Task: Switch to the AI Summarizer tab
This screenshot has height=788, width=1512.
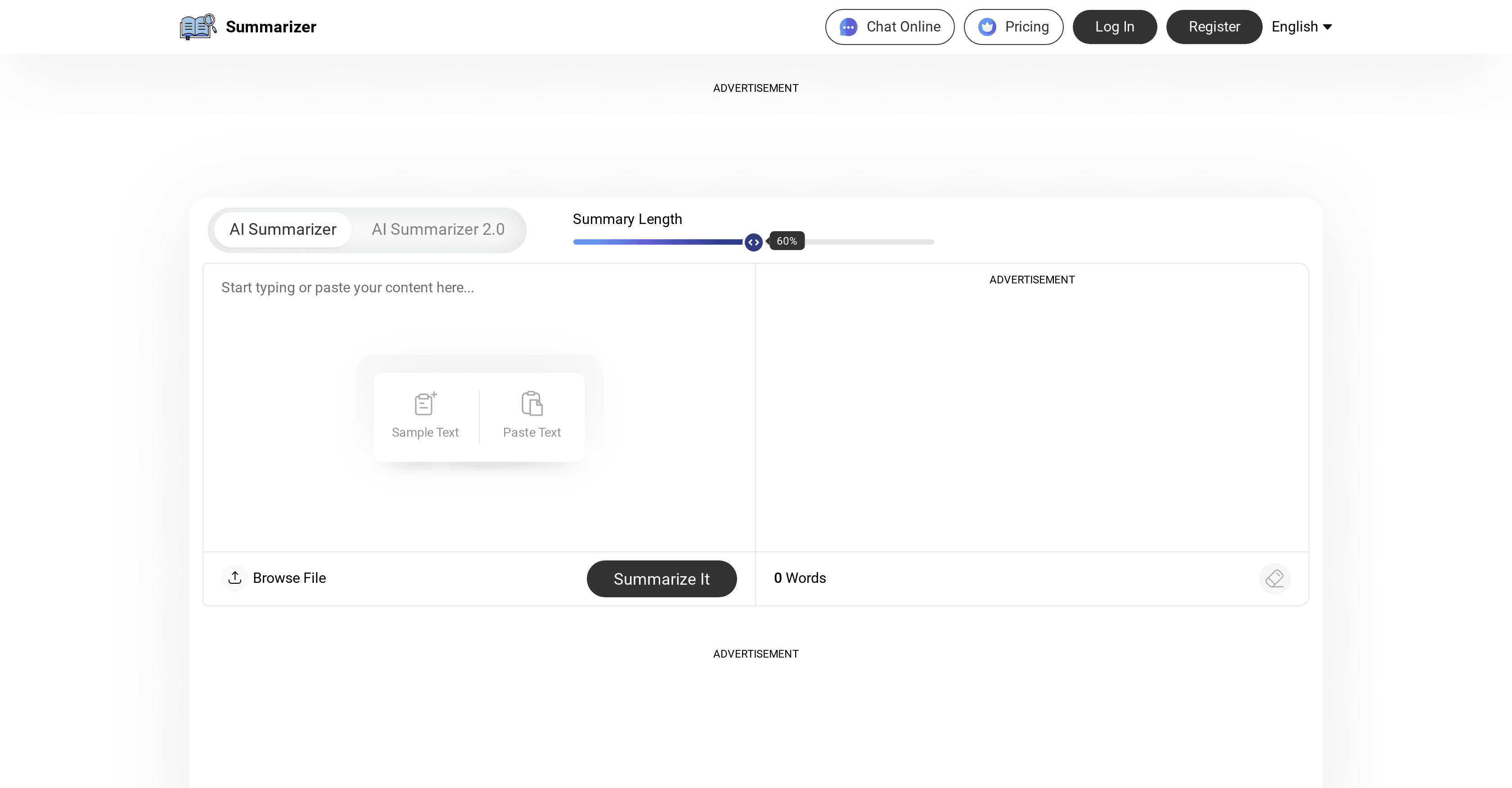Action: tap(283, 229)
